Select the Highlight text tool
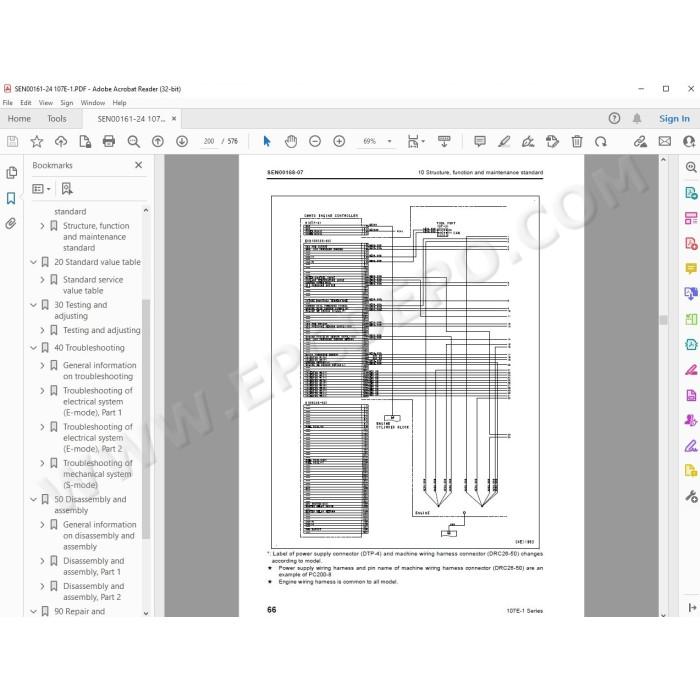This screenshot has width=700, height=700. (x=504, y=142)
